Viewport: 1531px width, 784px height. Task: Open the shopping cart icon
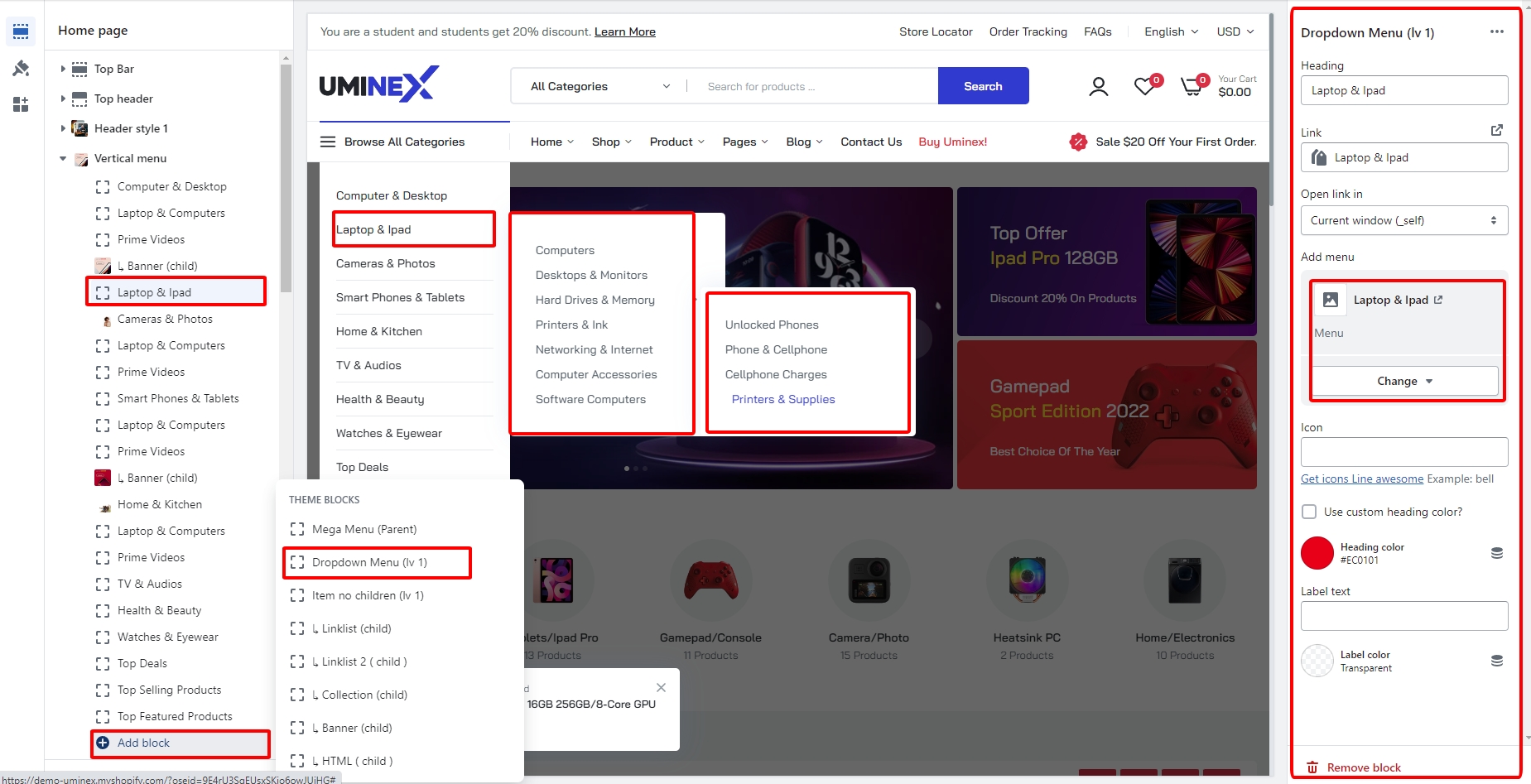(x=1192, y=86)
